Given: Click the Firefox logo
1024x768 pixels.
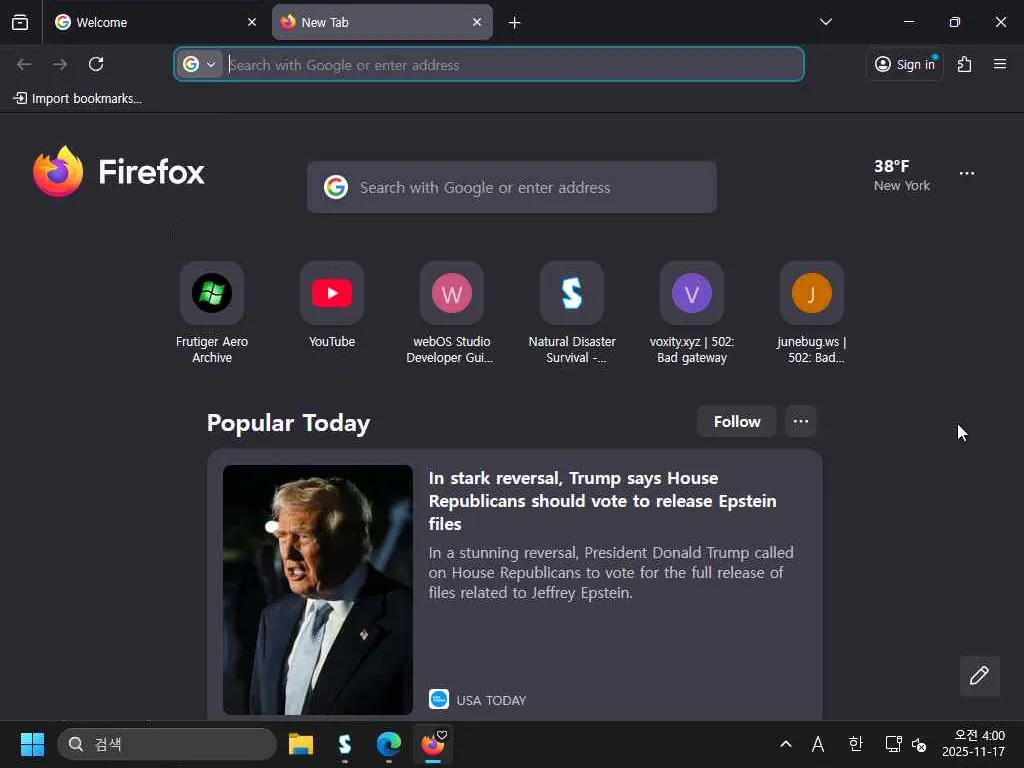Looking at the screenshot, I should 119,172.
